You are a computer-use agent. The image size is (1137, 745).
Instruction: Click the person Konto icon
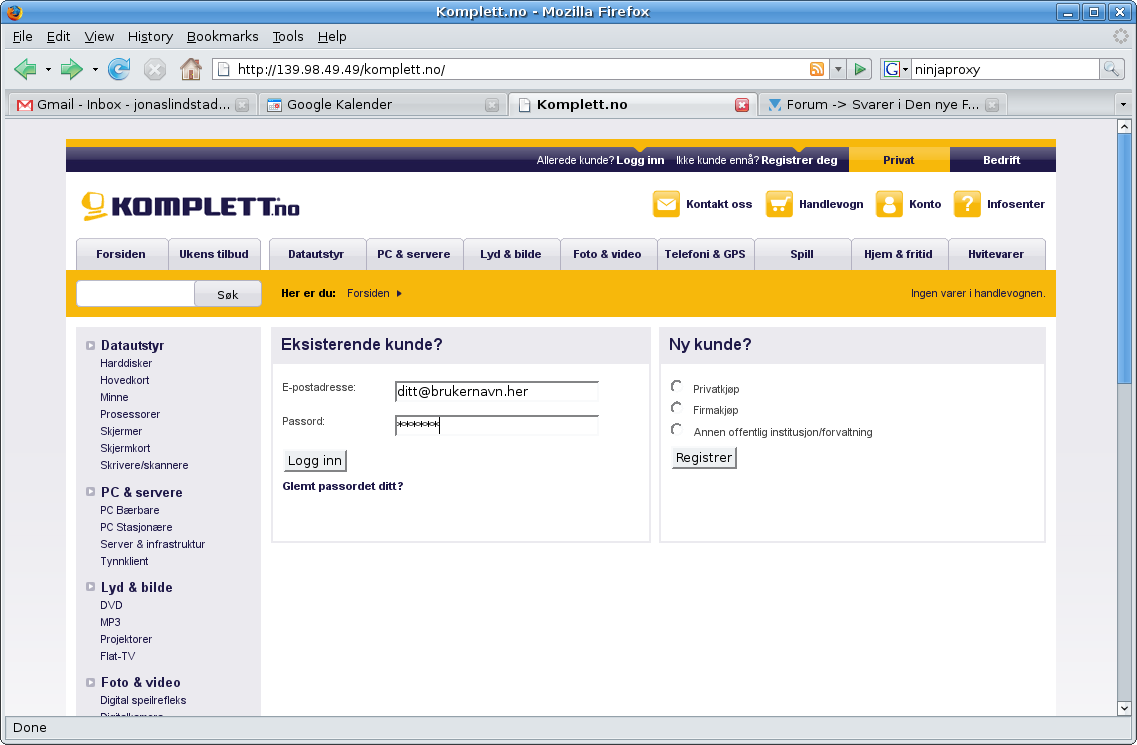tap(889, 204)
